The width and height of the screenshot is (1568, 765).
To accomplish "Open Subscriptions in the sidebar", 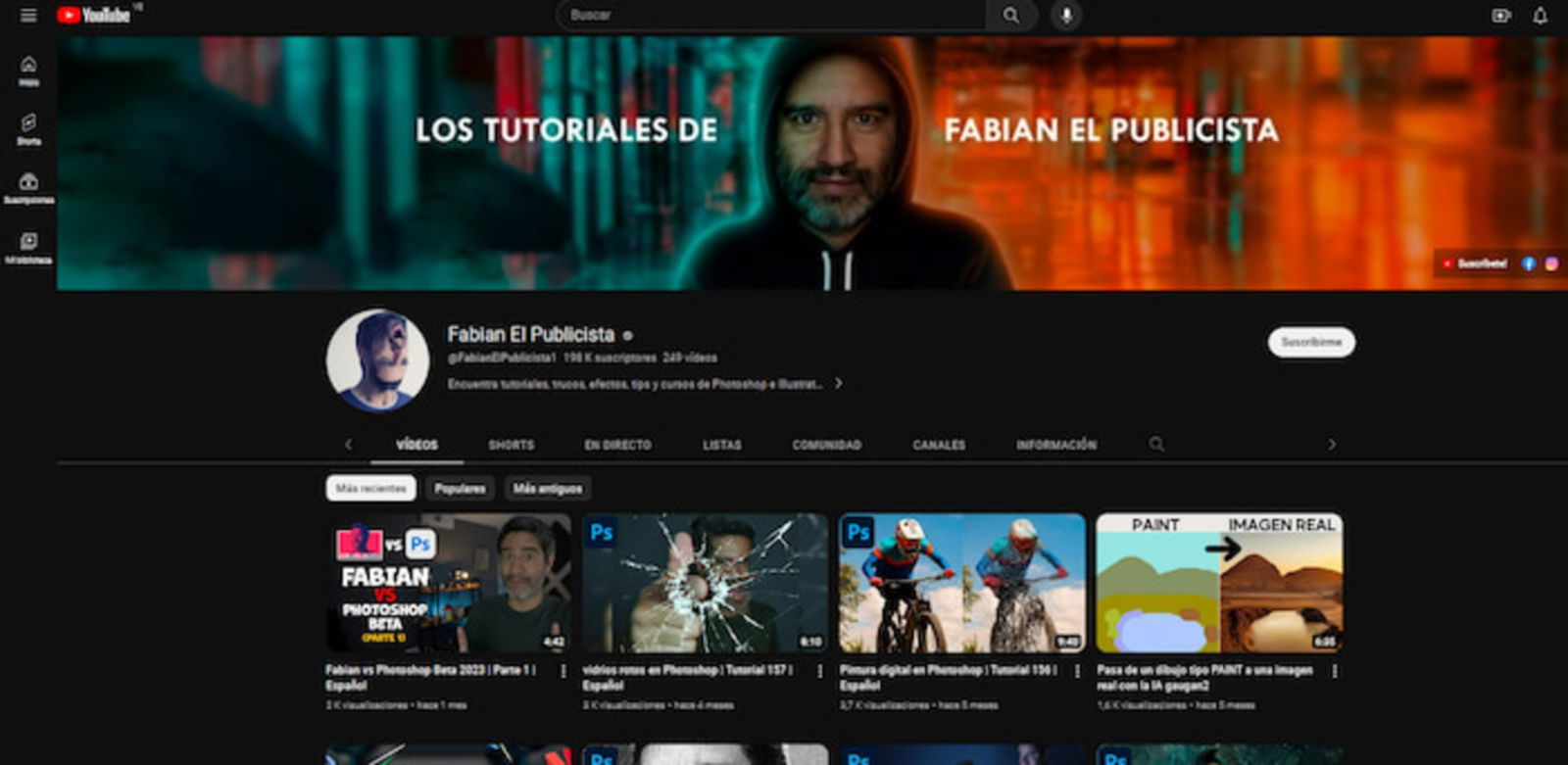I will pos(28,188).
